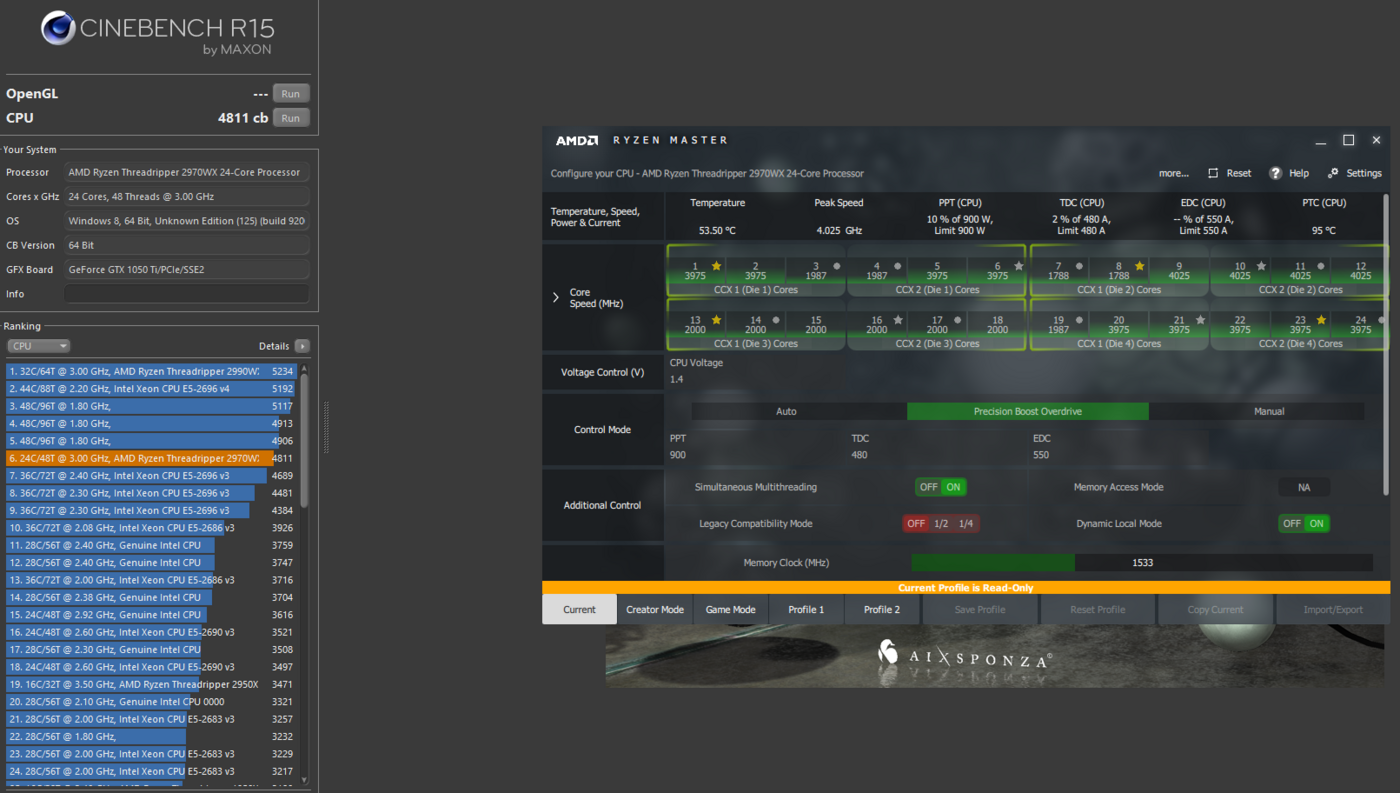Run the OpenGL benchmark

coord(290,94)
